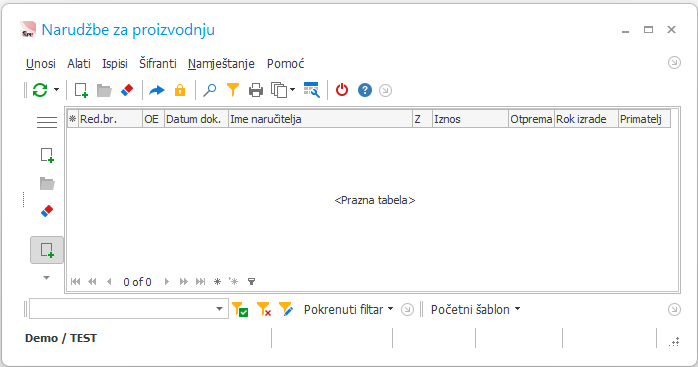This screenshot has height=367, width=698.
Task: Go to last record navigator button
Action: pyautogui.click(x=200, y=281)
